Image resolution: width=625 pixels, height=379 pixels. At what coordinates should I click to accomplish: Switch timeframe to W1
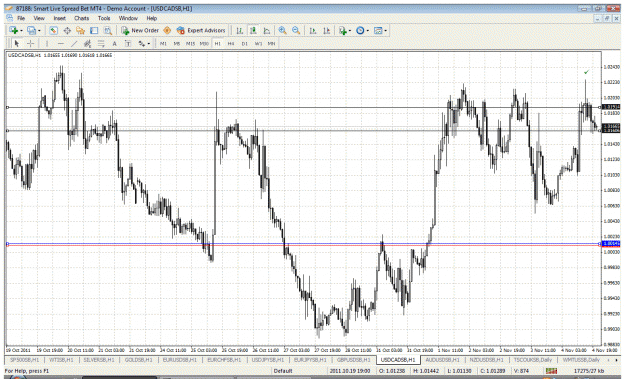258,43
